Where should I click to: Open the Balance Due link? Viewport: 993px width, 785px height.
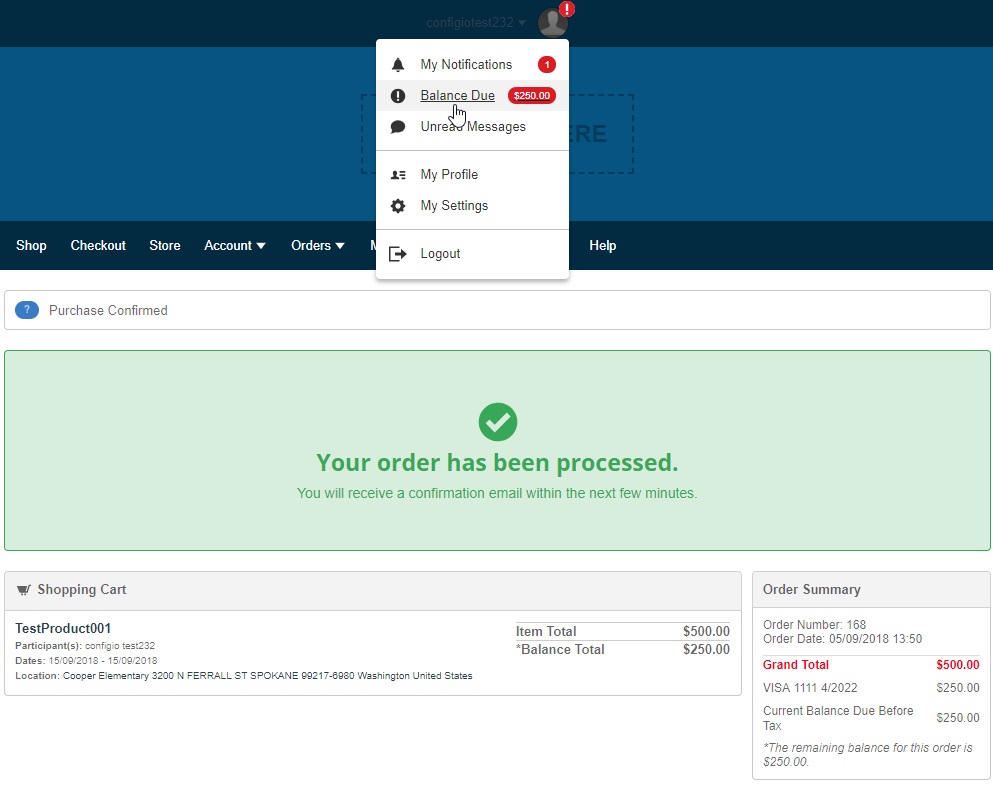[457, 96]
